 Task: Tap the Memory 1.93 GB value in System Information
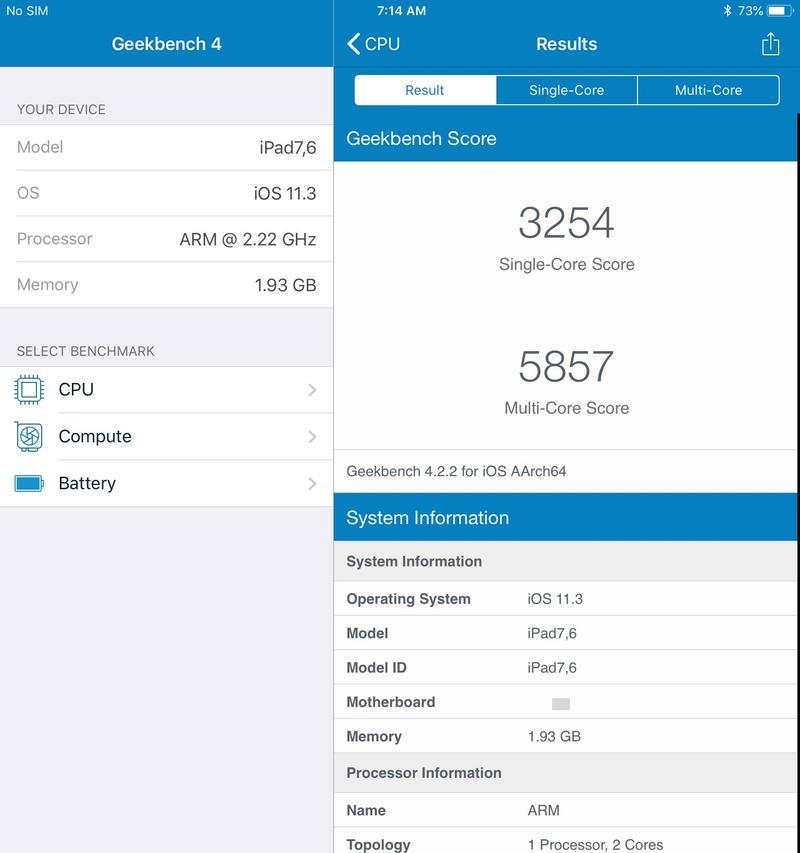[554, 737]
